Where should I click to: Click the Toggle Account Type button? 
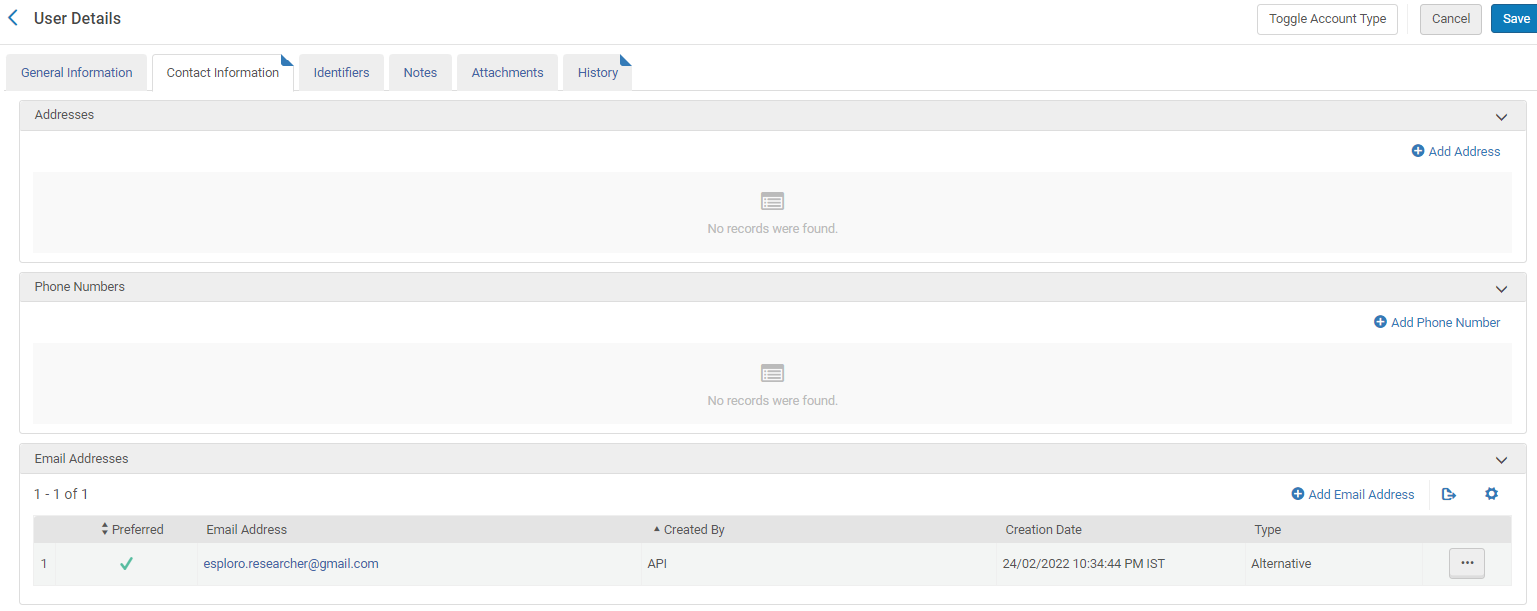(1327, 19)
